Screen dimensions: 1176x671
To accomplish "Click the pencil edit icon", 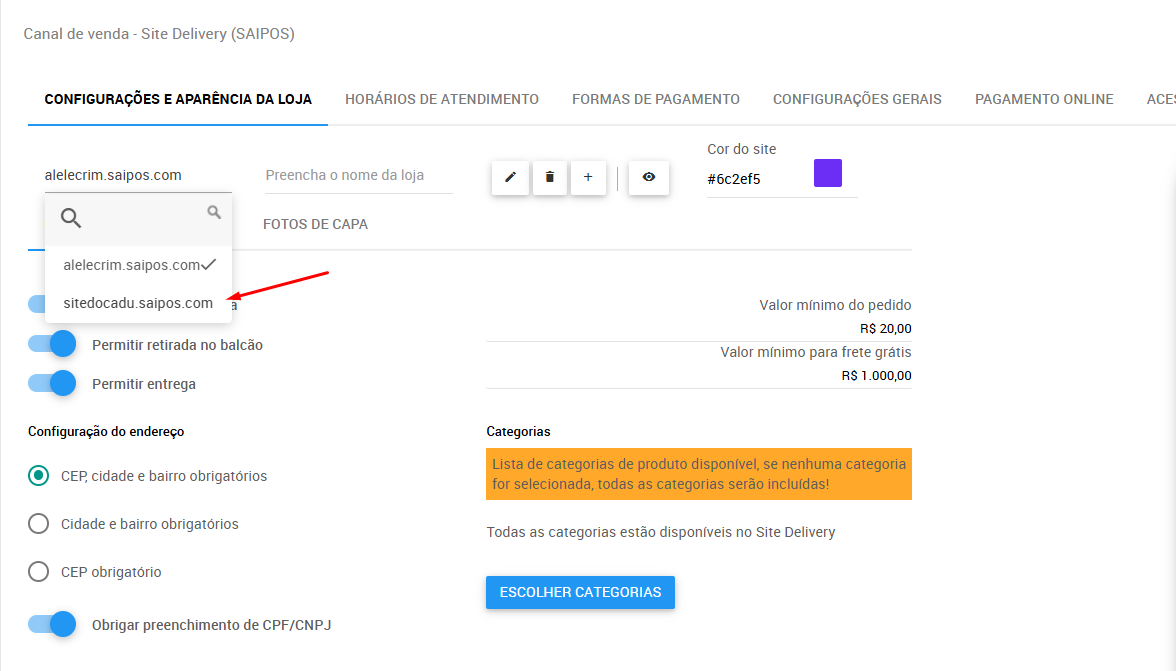I will pyautogui.click(x=510, y=177).
